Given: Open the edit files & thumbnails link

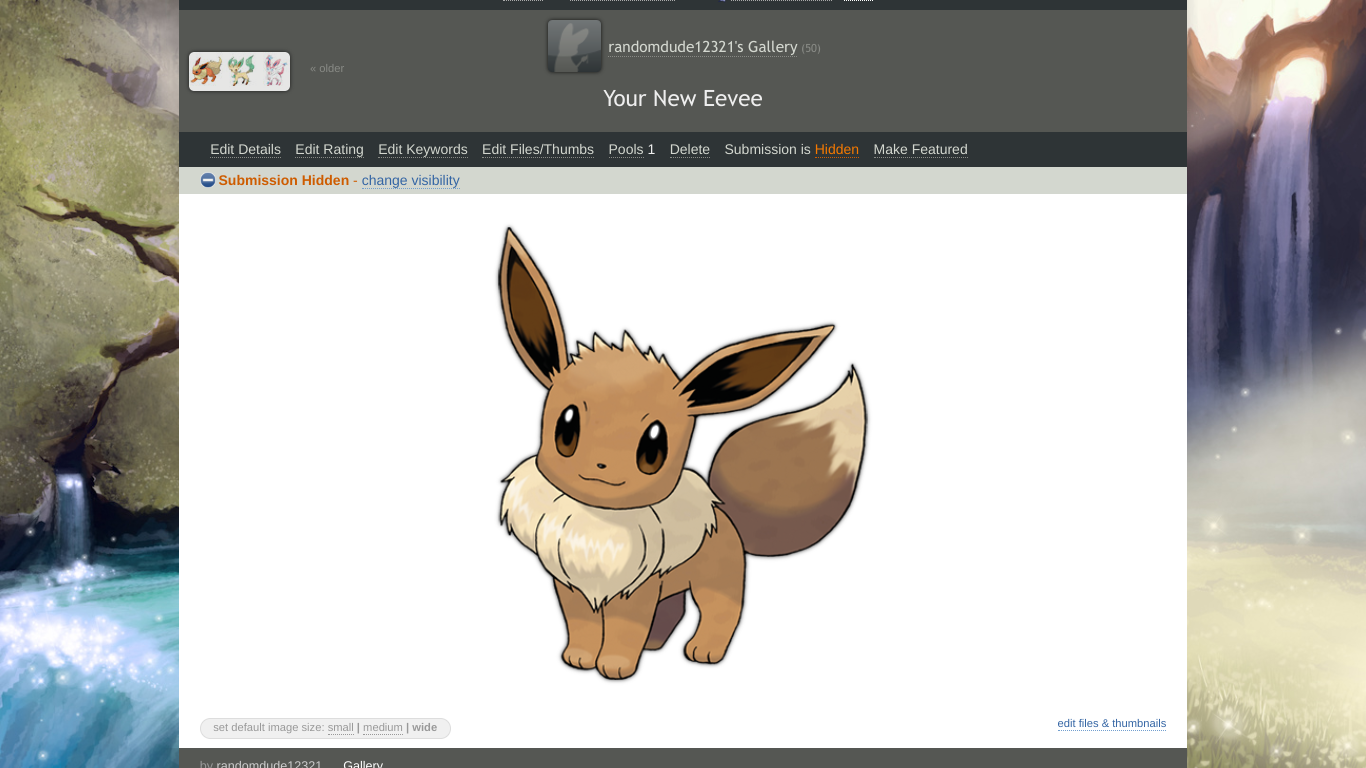Looking at the screenshot, I should tap(1111, 723).
